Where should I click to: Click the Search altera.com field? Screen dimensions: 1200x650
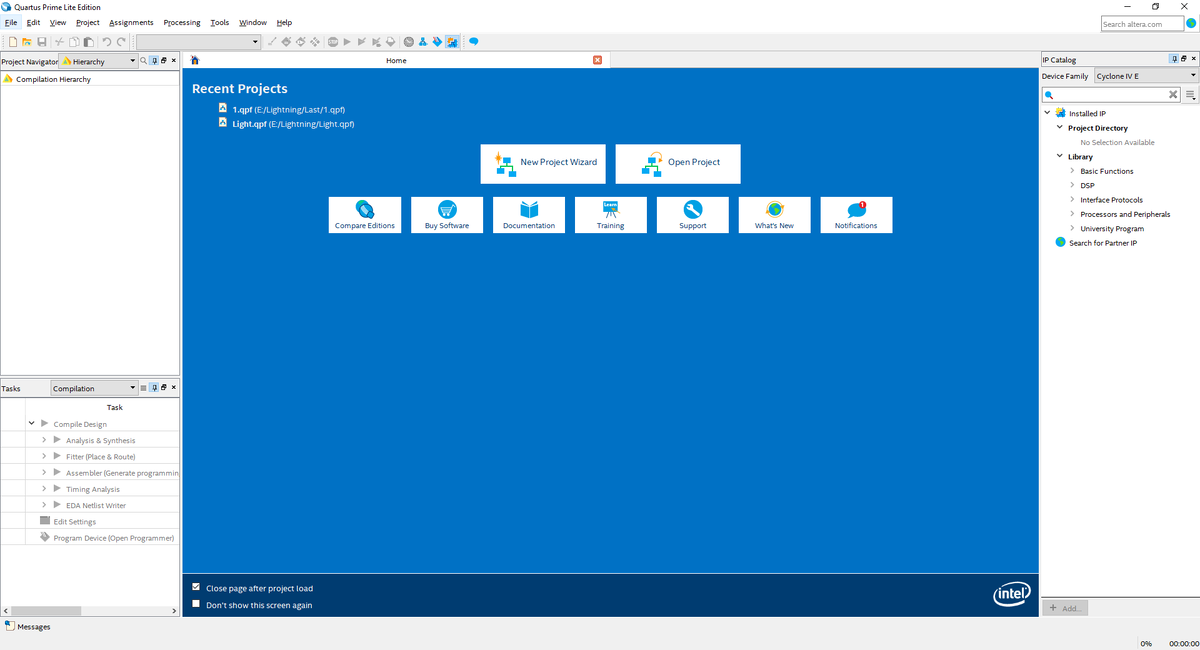[x=1141, y=24]
